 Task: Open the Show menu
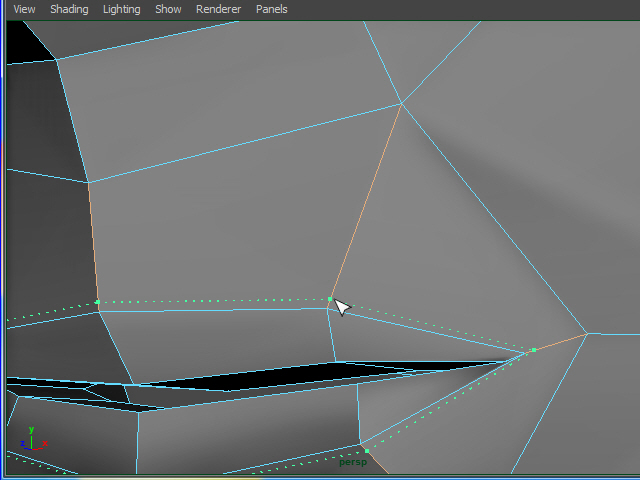pyautogui.click(x=168, y=9)
